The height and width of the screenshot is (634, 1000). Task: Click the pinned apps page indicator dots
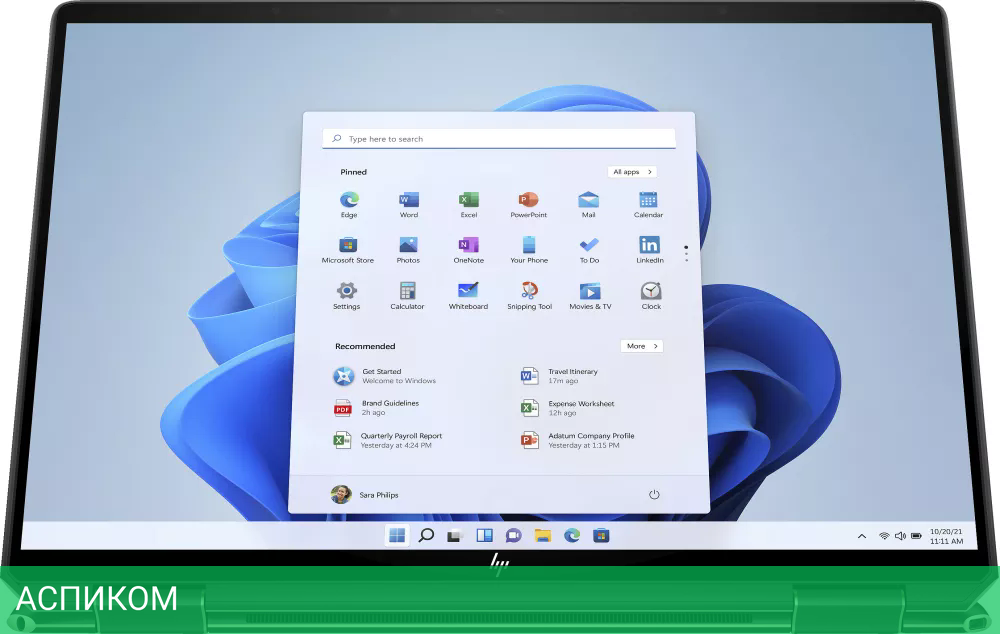(686, 253)
